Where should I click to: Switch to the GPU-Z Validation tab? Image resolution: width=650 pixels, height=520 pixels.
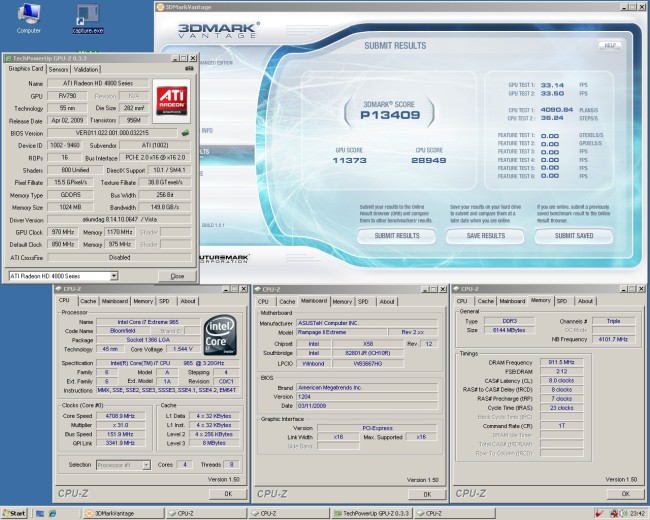pos(86,69)
